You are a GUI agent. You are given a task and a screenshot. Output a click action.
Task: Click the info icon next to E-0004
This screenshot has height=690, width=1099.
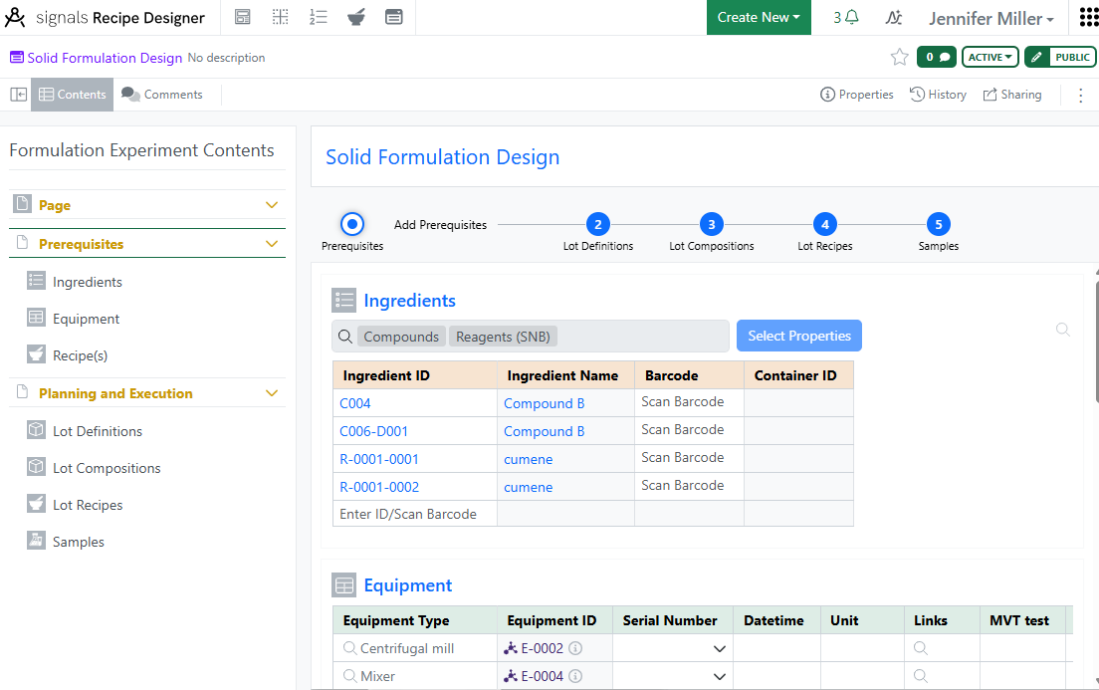[x=575, y=676]
